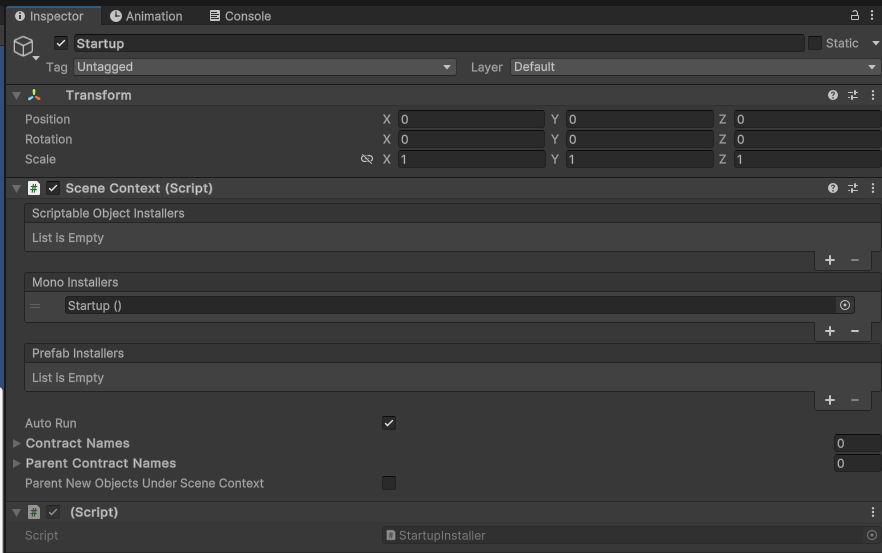Disable the Auto Run checkbox
Viewport: 882px width, 553px height.
click(x=389, y=423)
